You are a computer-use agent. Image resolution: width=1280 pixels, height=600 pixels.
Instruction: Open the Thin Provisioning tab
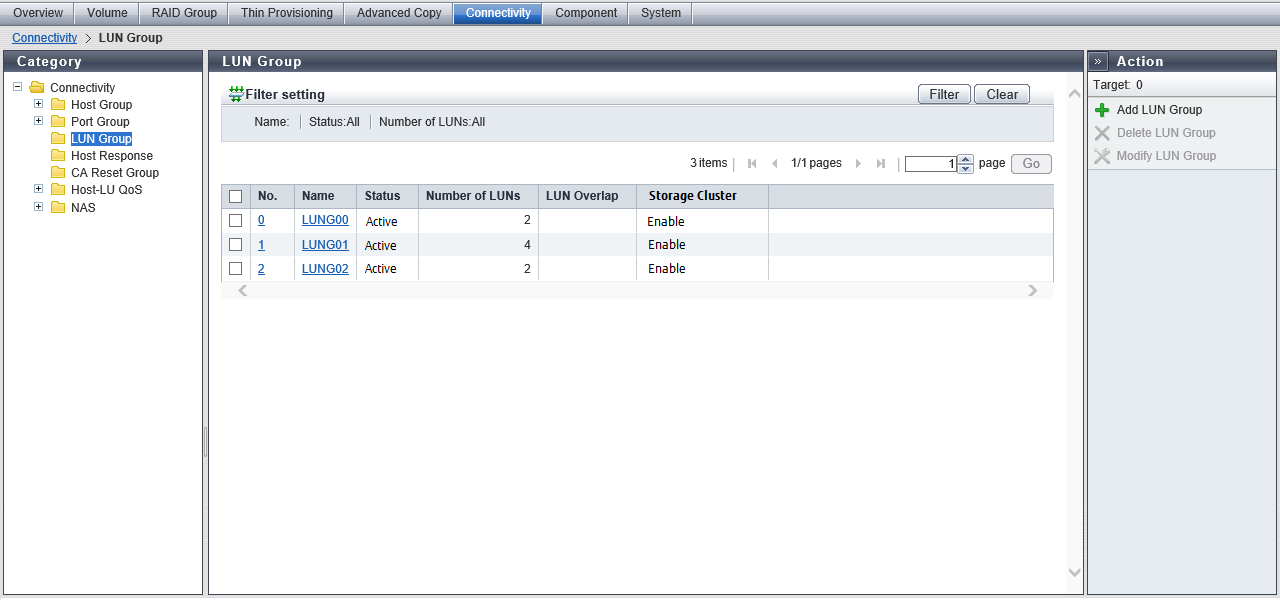(x=286, y=13)
